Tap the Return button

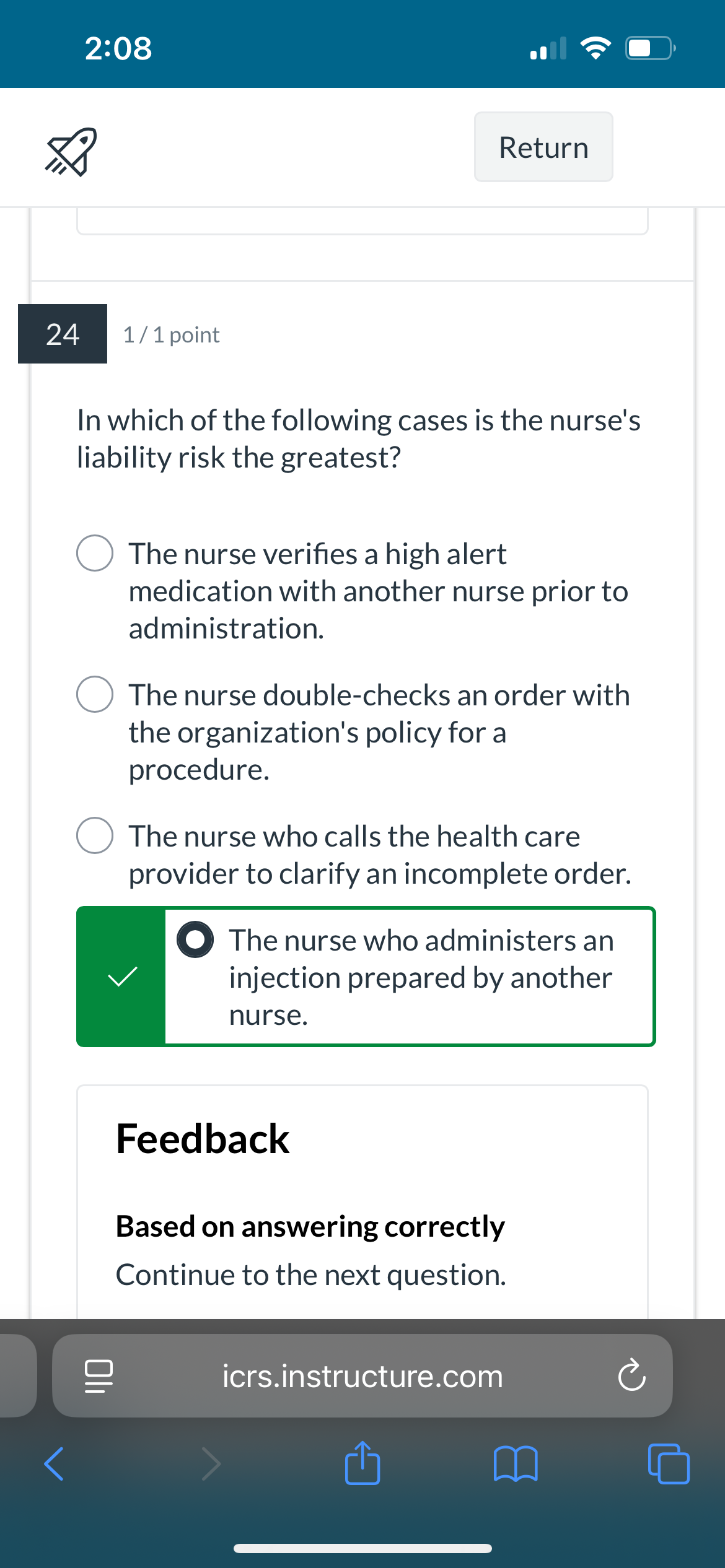pyautogui.click(x=543, y=147)
